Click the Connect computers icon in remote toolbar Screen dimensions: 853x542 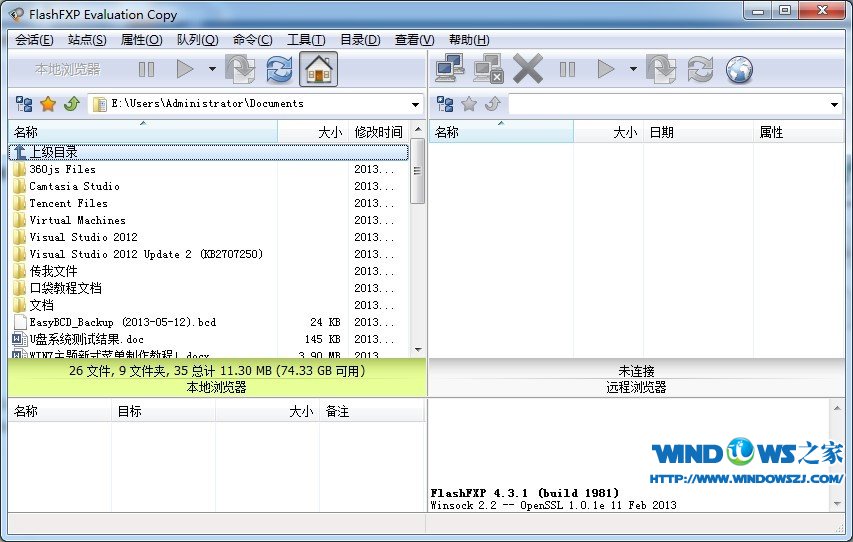click(x=450, y=69)
